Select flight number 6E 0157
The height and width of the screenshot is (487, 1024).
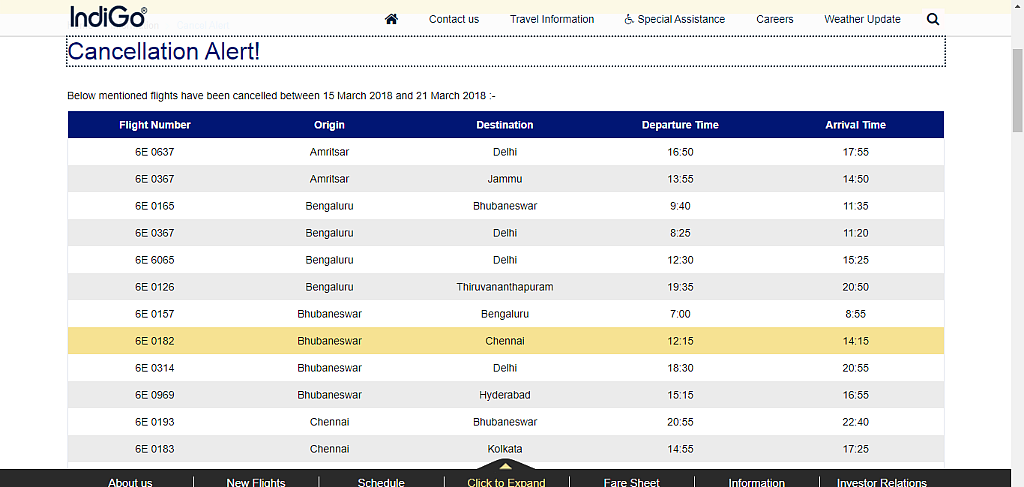[x=155, y=314]
